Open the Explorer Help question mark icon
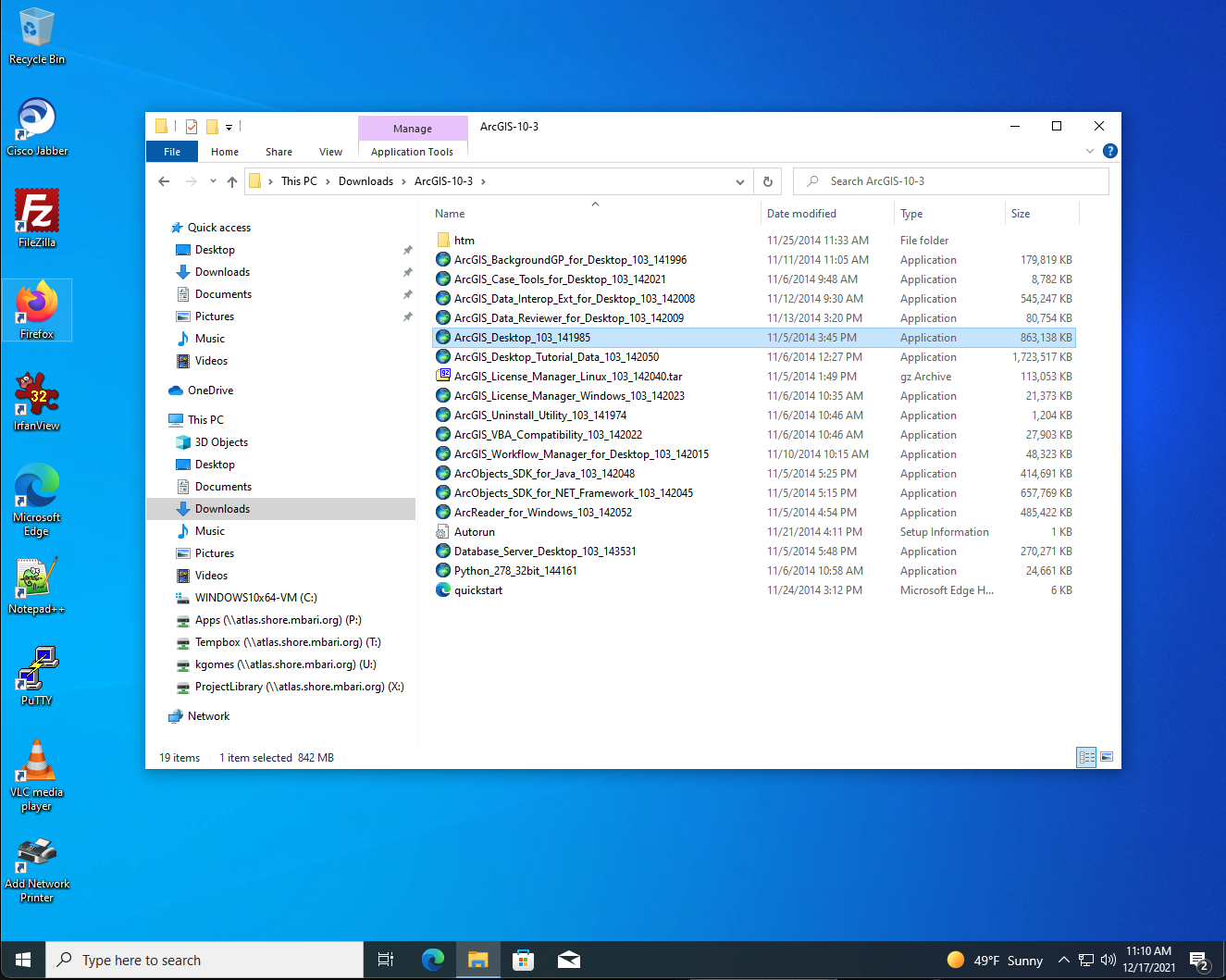Image resolution: width=1226 pixels, height=980 pixels. pos(1110,151)
